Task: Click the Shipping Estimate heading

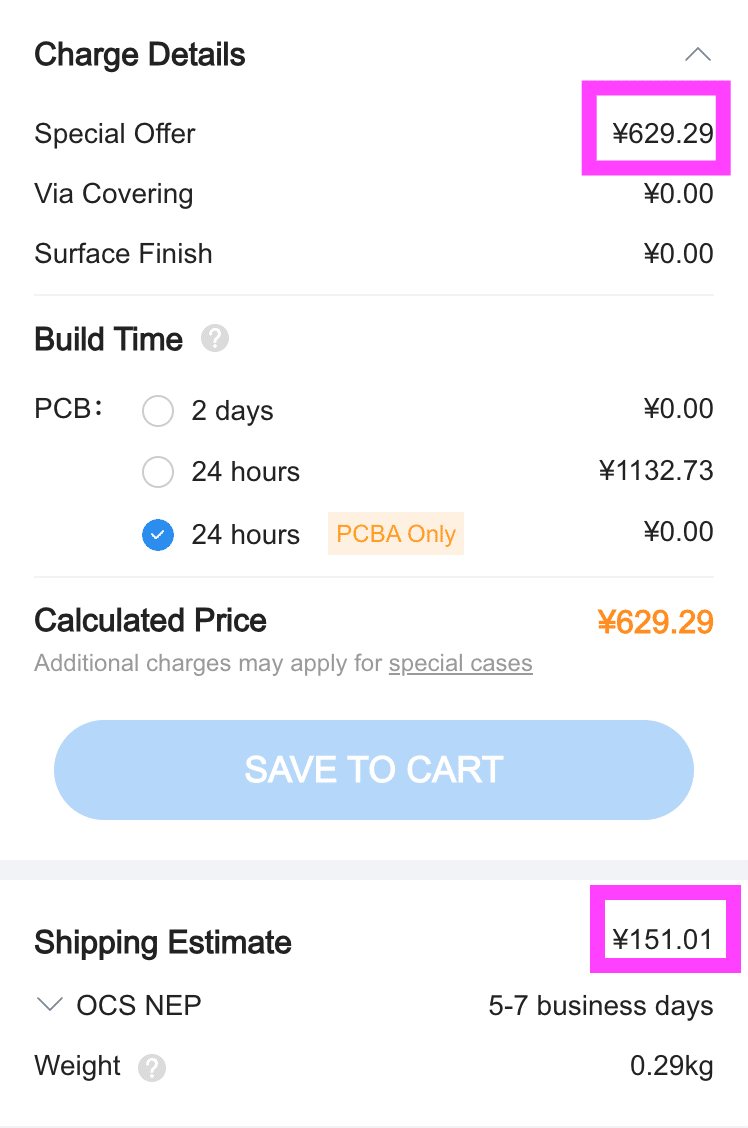Action: pos(163,942)
